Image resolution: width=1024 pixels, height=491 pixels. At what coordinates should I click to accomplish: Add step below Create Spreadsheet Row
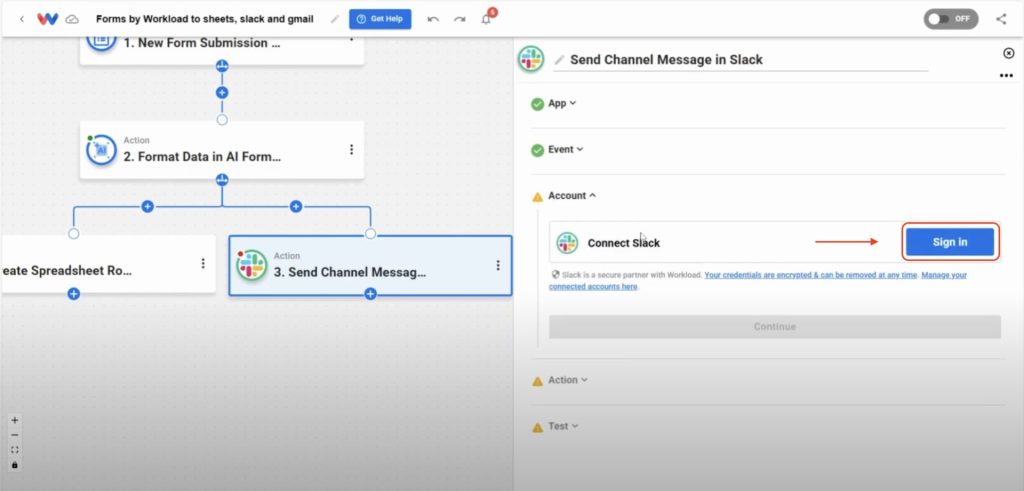pos(74,294)
